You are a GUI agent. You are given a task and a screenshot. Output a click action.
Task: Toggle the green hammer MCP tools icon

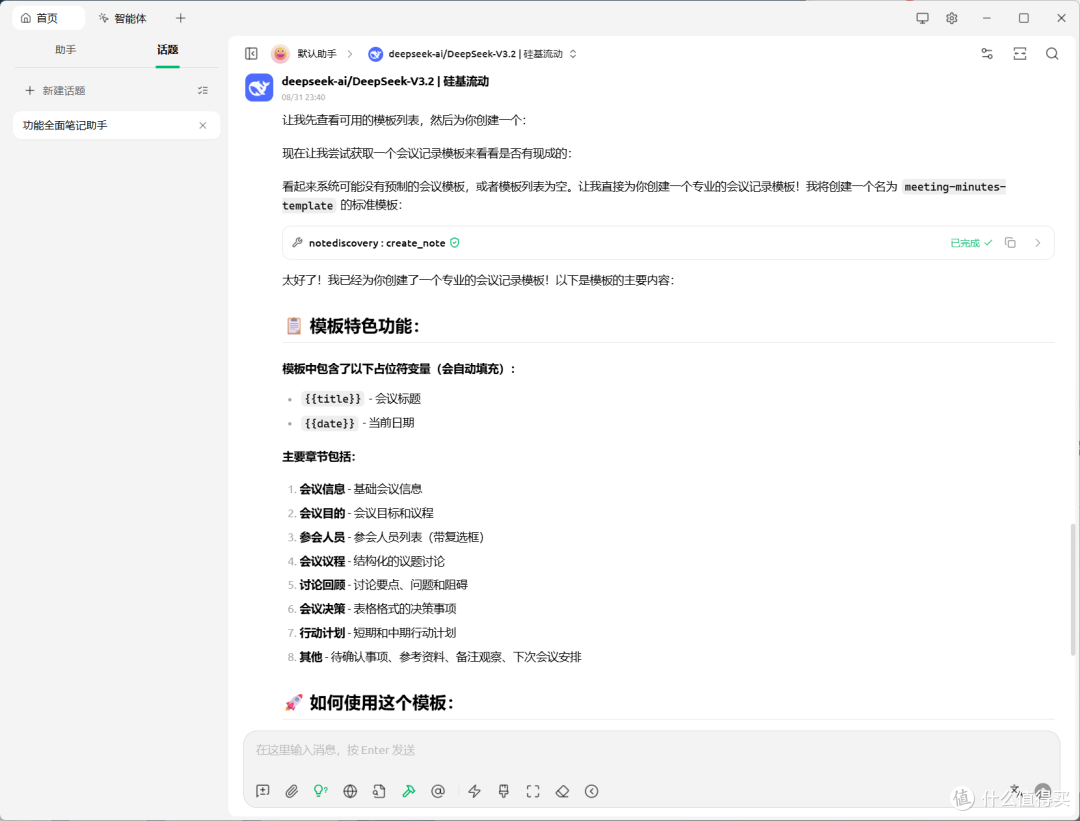[408, 791]
